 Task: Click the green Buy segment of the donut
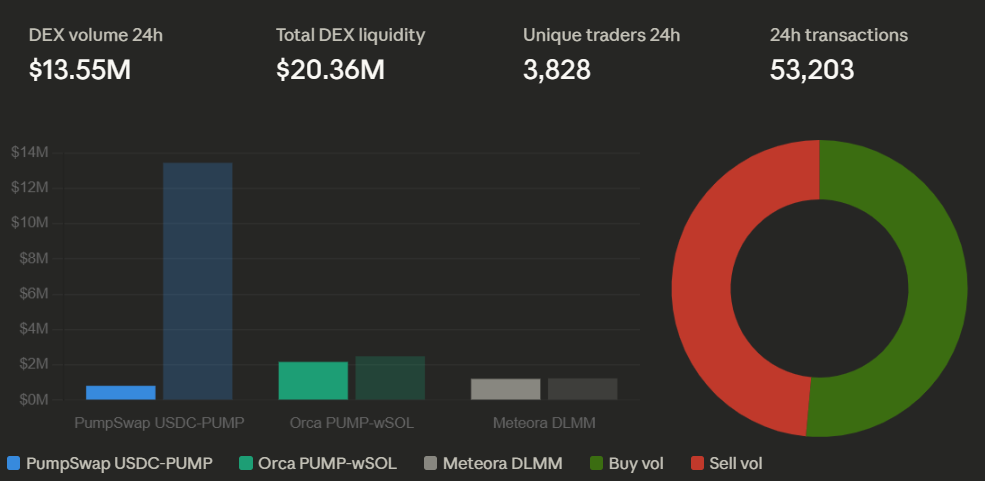936,290
